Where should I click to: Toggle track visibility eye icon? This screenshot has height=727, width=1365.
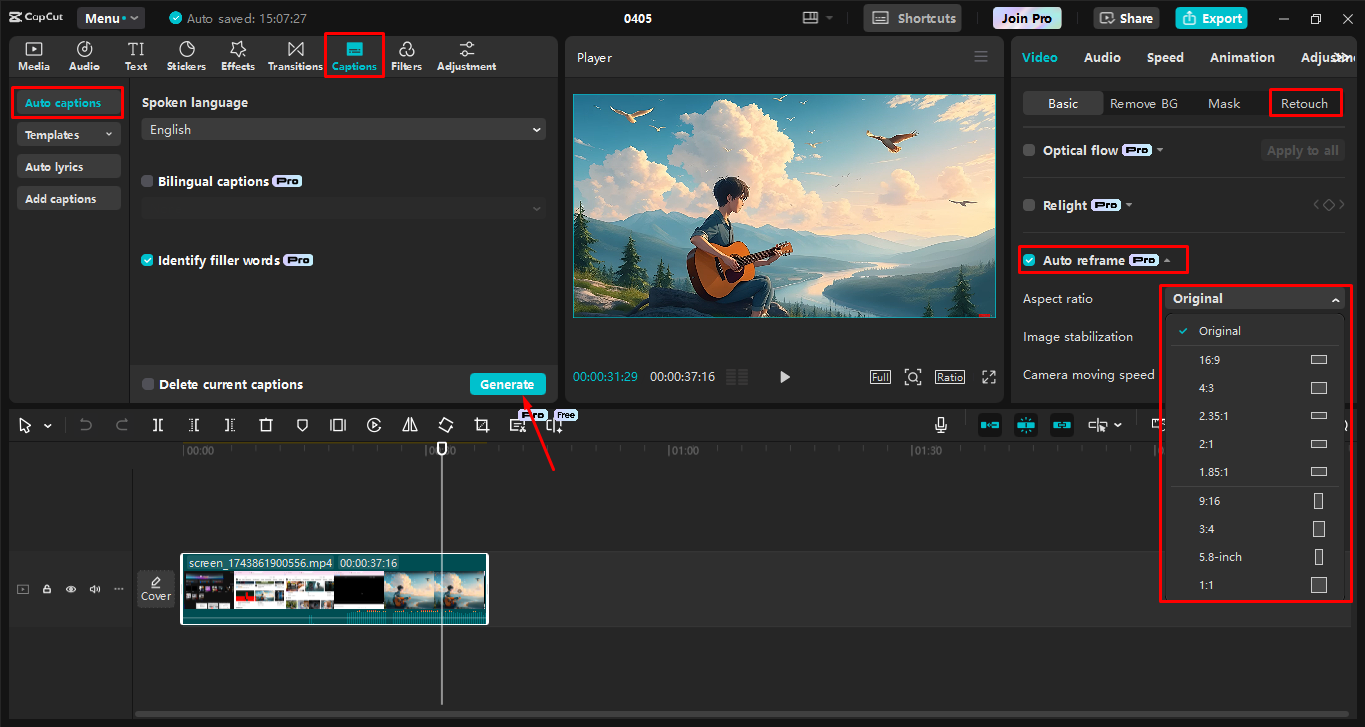[71, 589]
